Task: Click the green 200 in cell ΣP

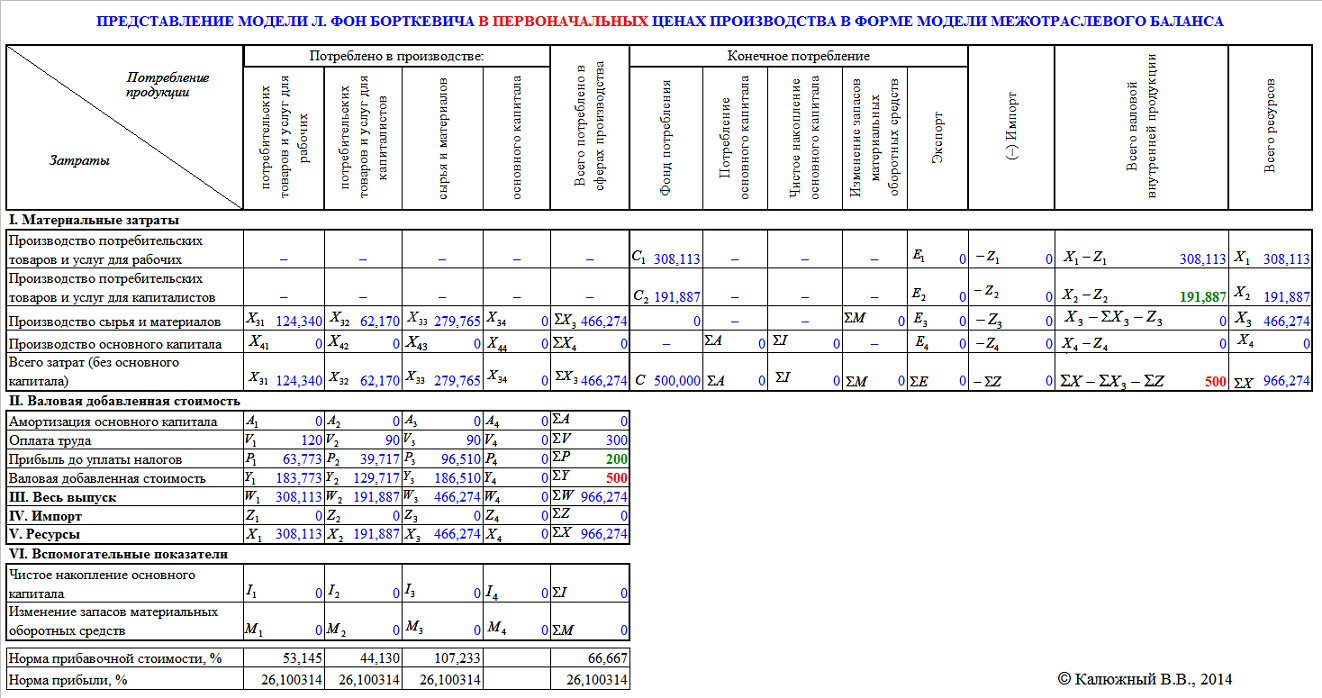Action: (615, 459)
